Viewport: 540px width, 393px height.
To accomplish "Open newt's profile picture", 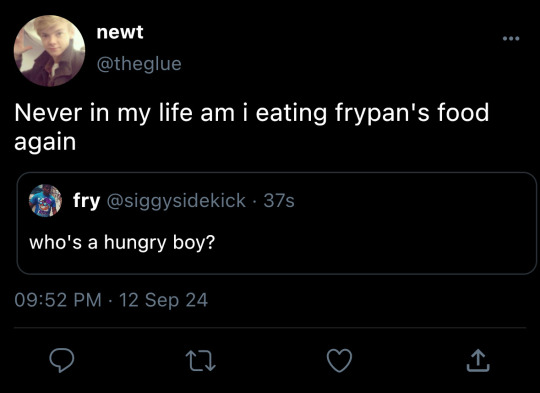I will coord(50,51).
